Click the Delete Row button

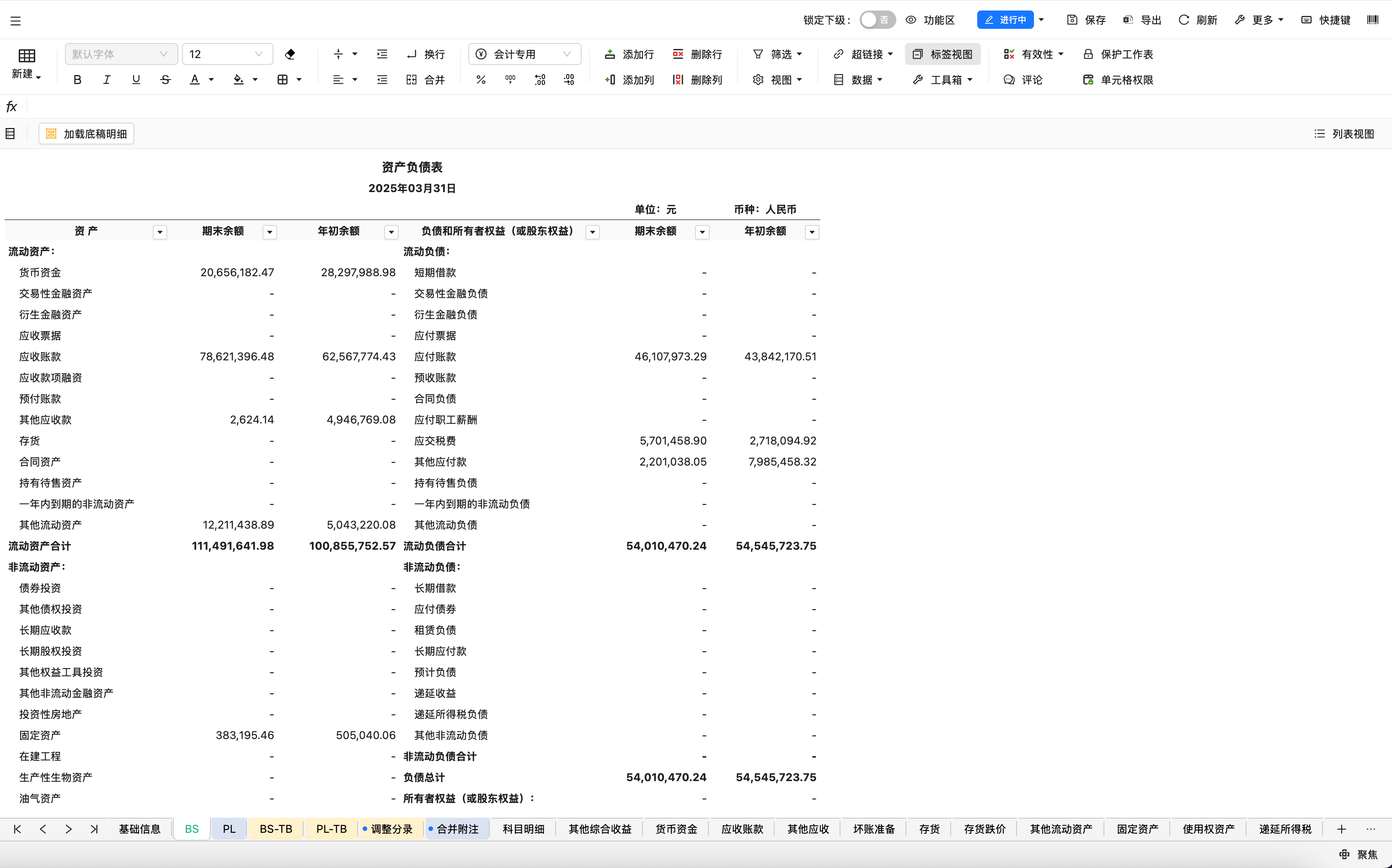pyautogui.click(x=697, y=54)
